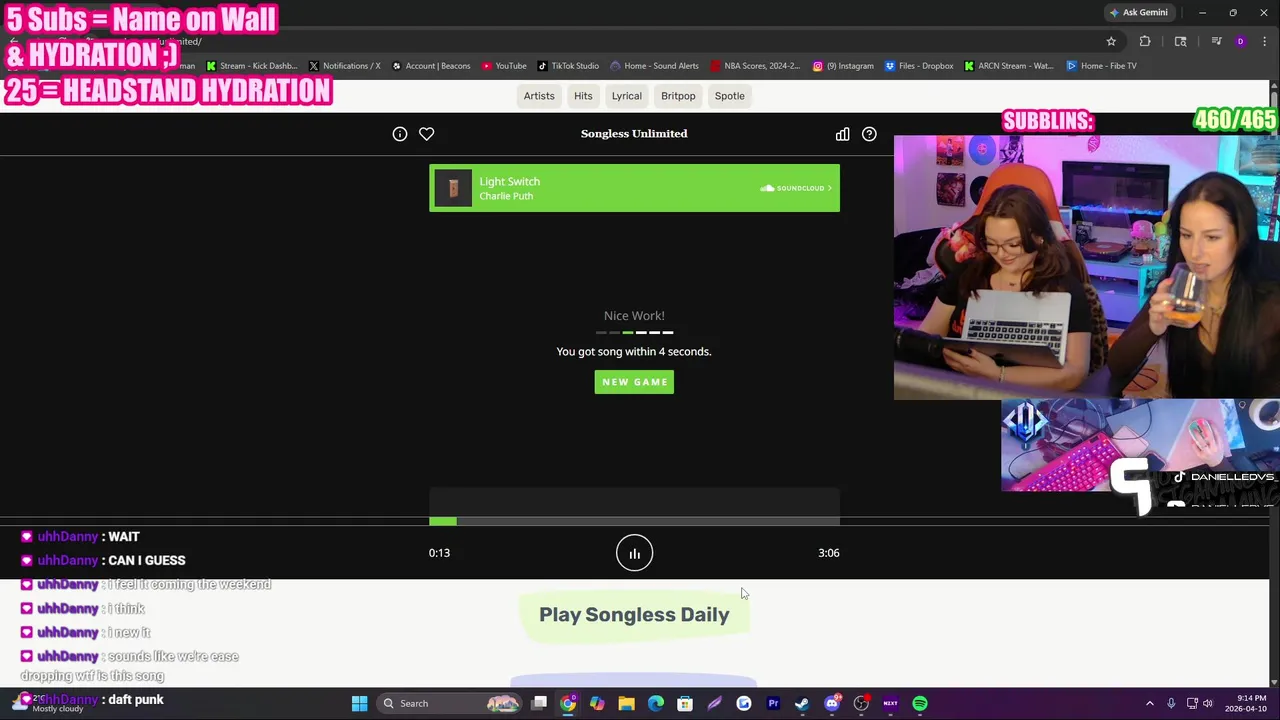1280x720 pixels.
Task: Open Microsoft Store from taskbar
Action: [x=685, y=704]
